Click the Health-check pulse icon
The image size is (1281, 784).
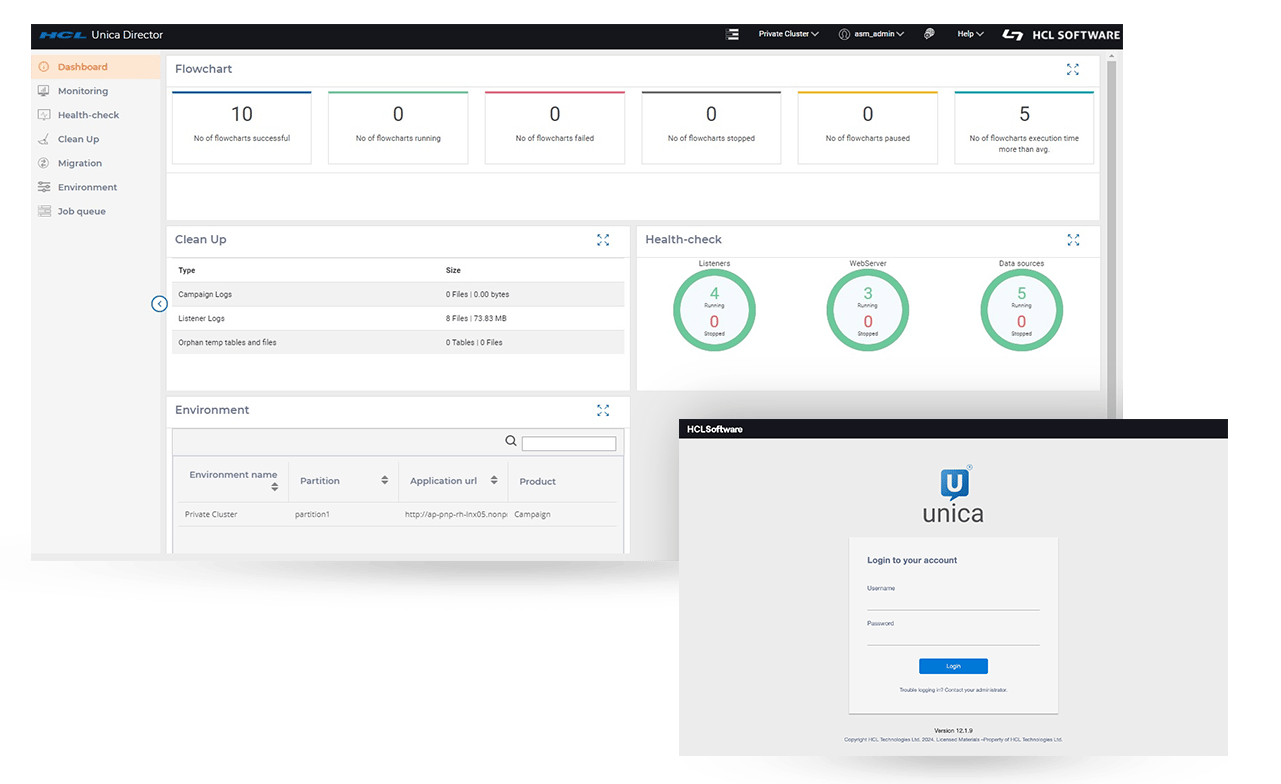43,115
